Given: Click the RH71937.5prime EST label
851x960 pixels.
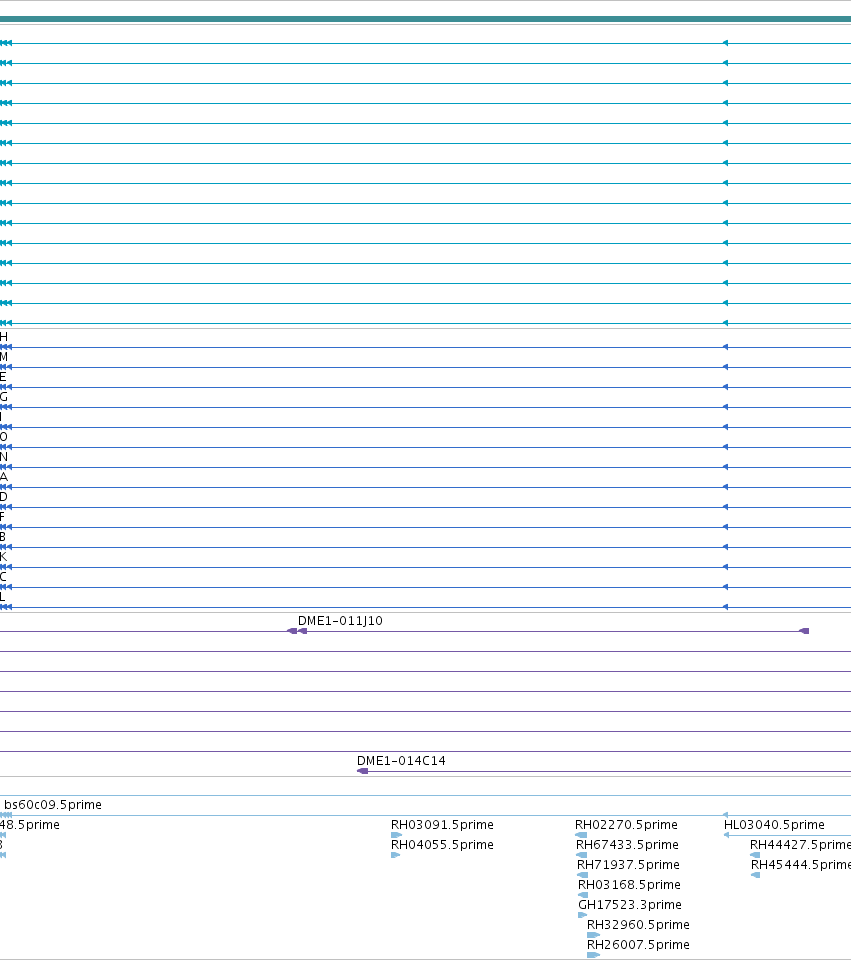Looking at the screenshot, I should tap(628, 864).
